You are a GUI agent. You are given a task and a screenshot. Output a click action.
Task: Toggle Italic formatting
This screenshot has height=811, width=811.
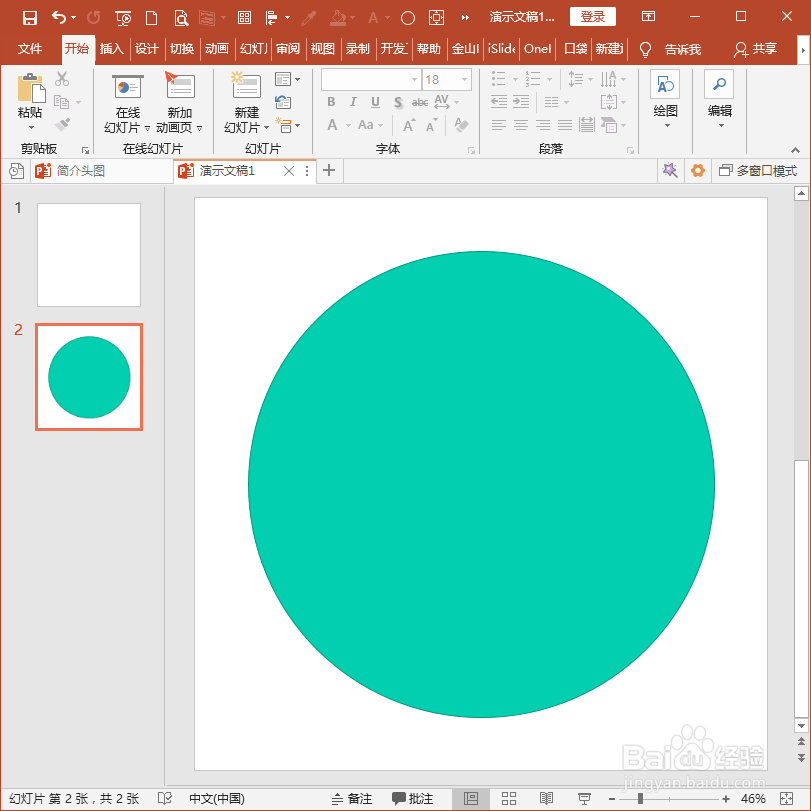353,102
